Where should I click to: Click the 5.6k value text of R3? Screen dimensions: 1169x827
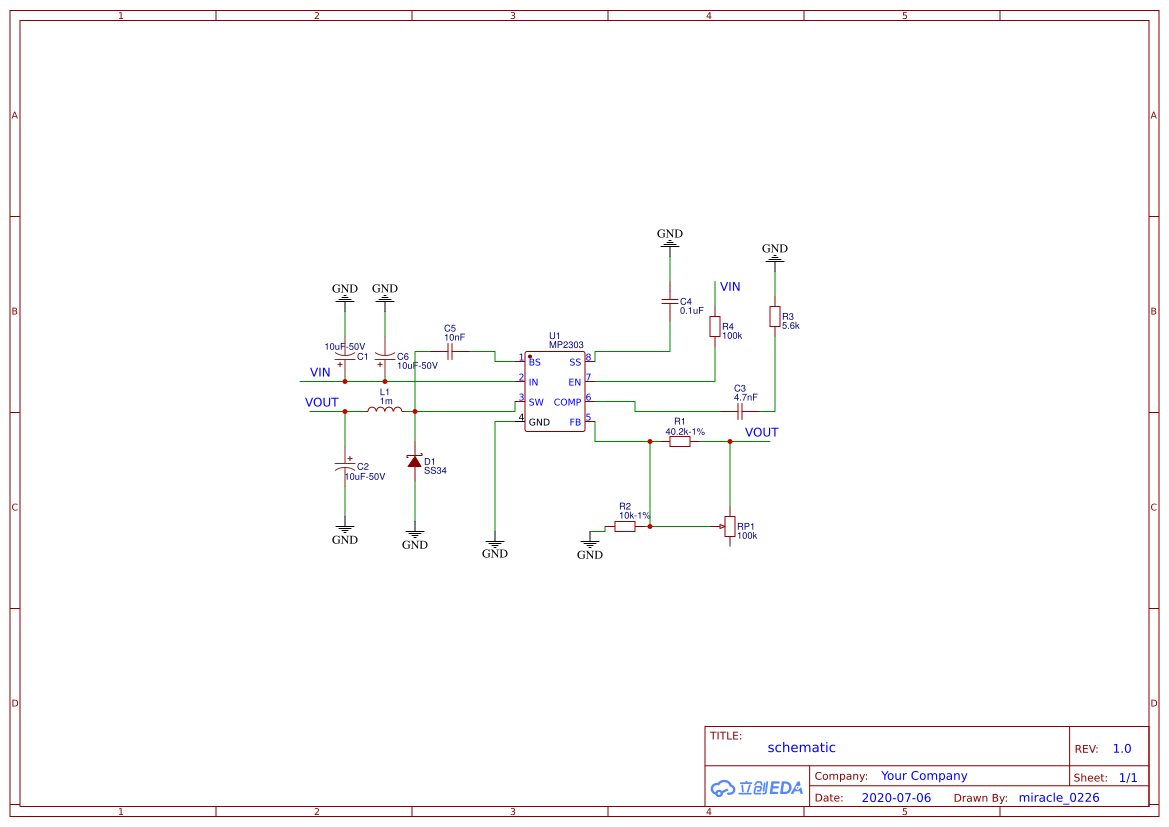790,326
